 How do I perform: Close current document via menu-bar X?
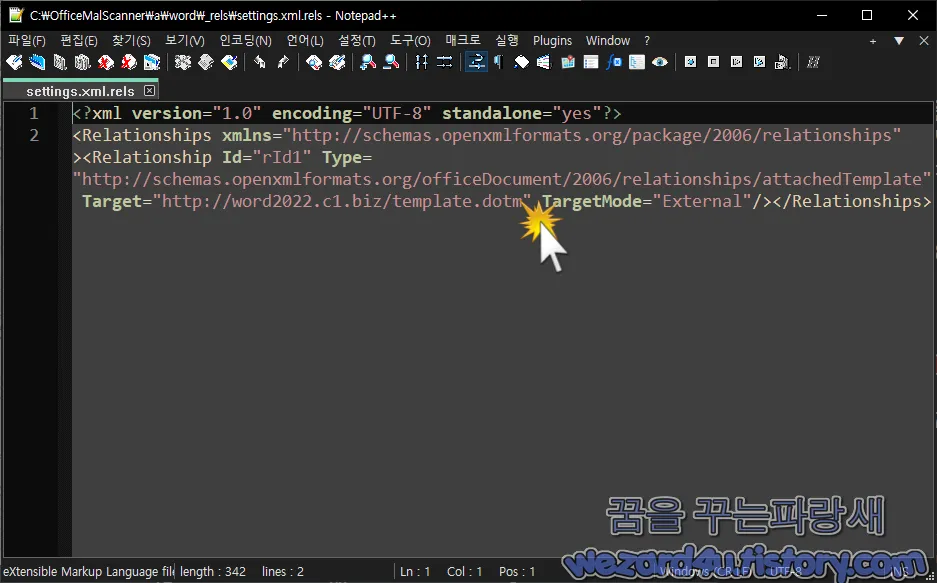point(923,41)
